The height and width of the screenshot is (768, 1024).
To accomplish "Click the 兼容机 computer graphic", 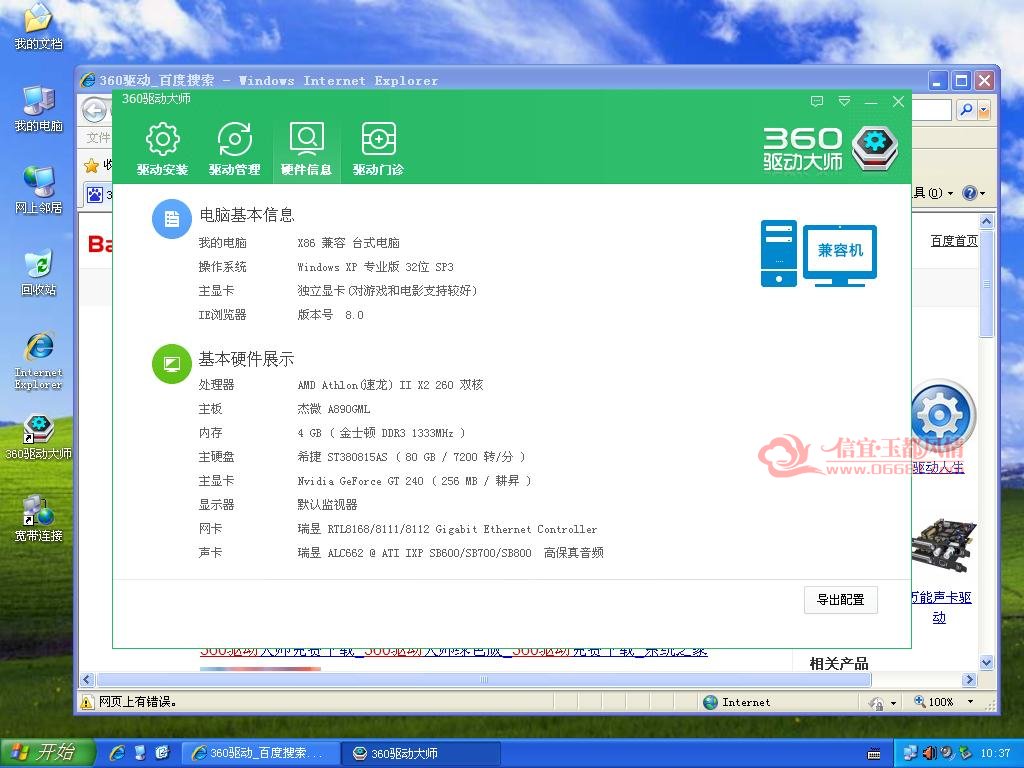I will [819, 253].
